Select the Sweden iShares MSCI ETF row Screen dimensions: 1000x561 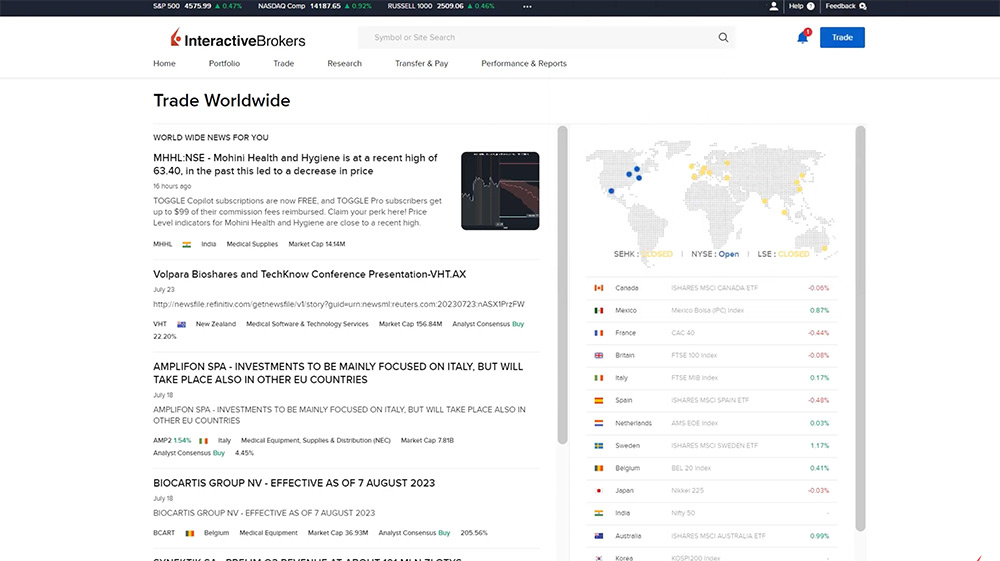click(x=714, y=446)
